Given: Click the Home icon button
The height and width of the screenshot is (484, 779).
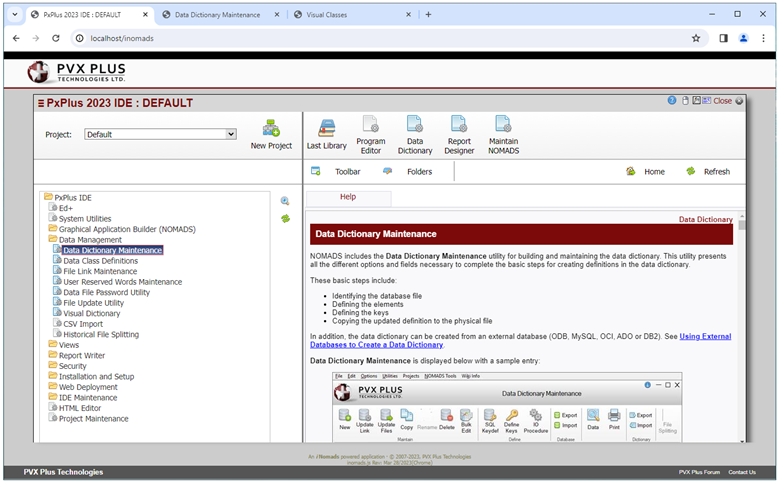Looking at the screenshot, I should click(631, 171).
